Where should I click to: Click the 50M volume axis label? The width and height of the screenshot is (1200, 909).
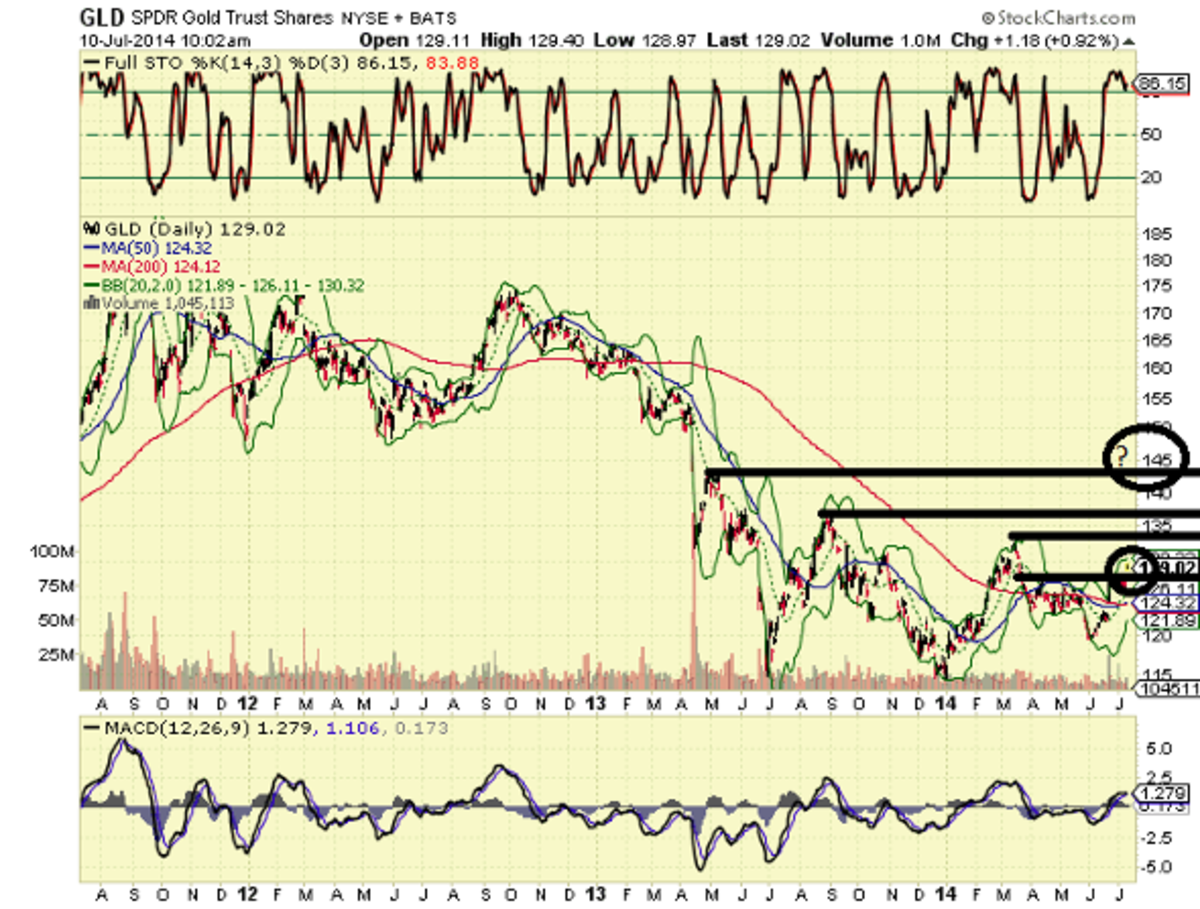click(58, 621)
